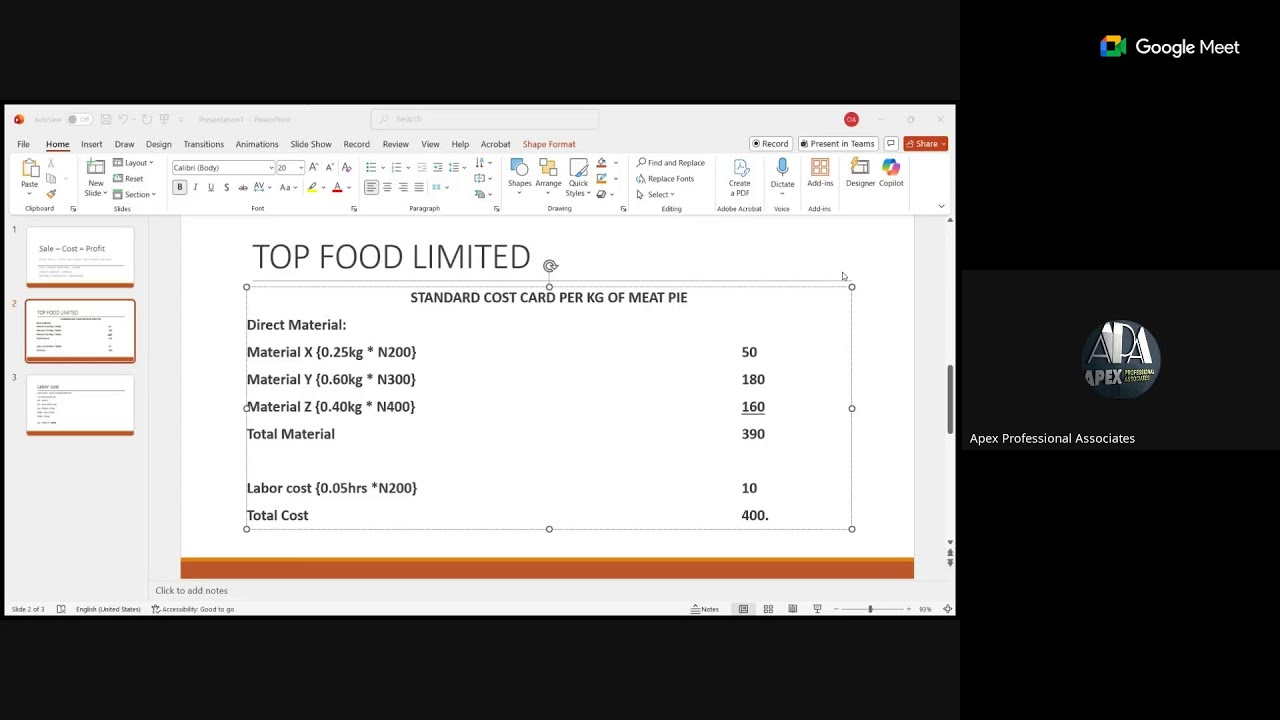The width and height of the screenshot is (1280, 720).
Task: Open the font size dropdown
Action: point(300,168)
